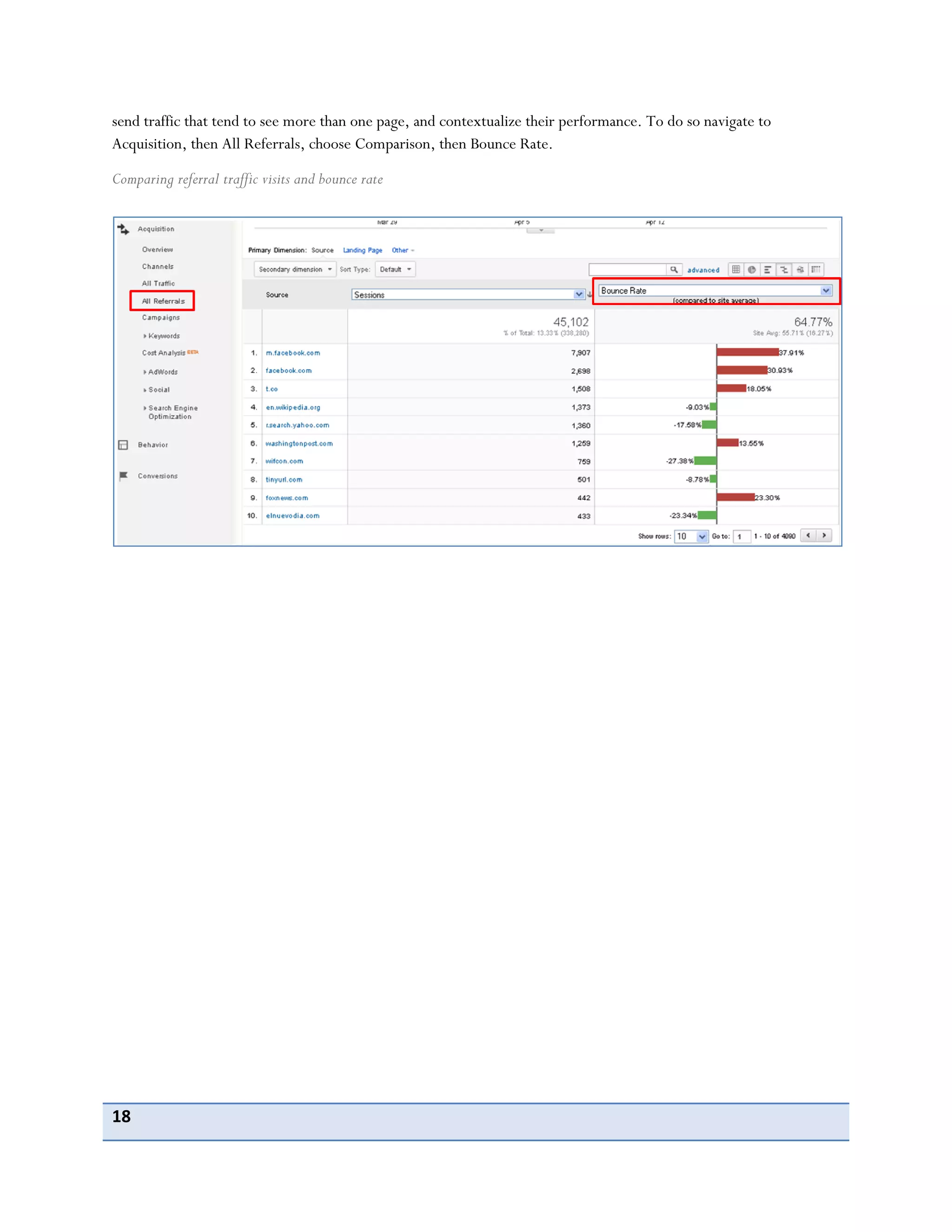Click the Go to page number field
The height and width of the screenshot is (1232, 952).
click(x=741, y=536)
